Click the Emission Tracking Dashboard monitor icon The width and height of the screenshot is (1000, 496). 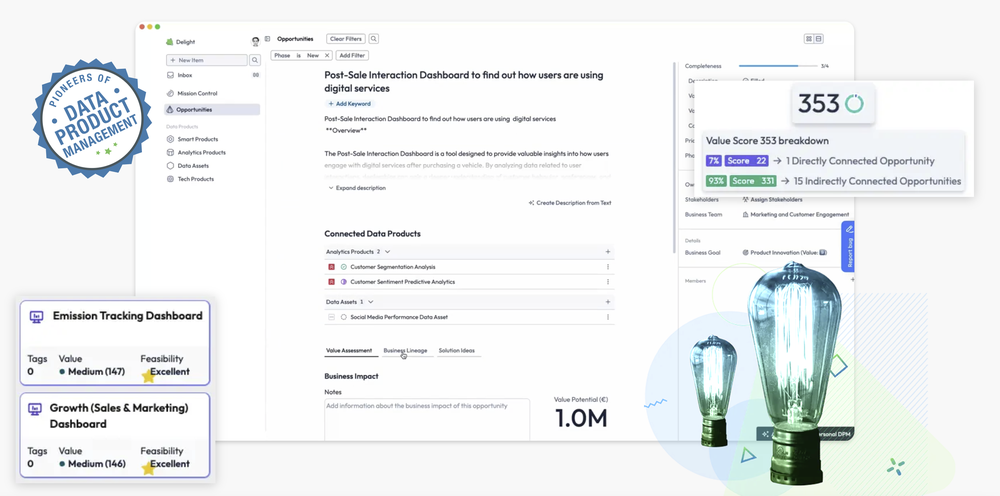point(36,316)
